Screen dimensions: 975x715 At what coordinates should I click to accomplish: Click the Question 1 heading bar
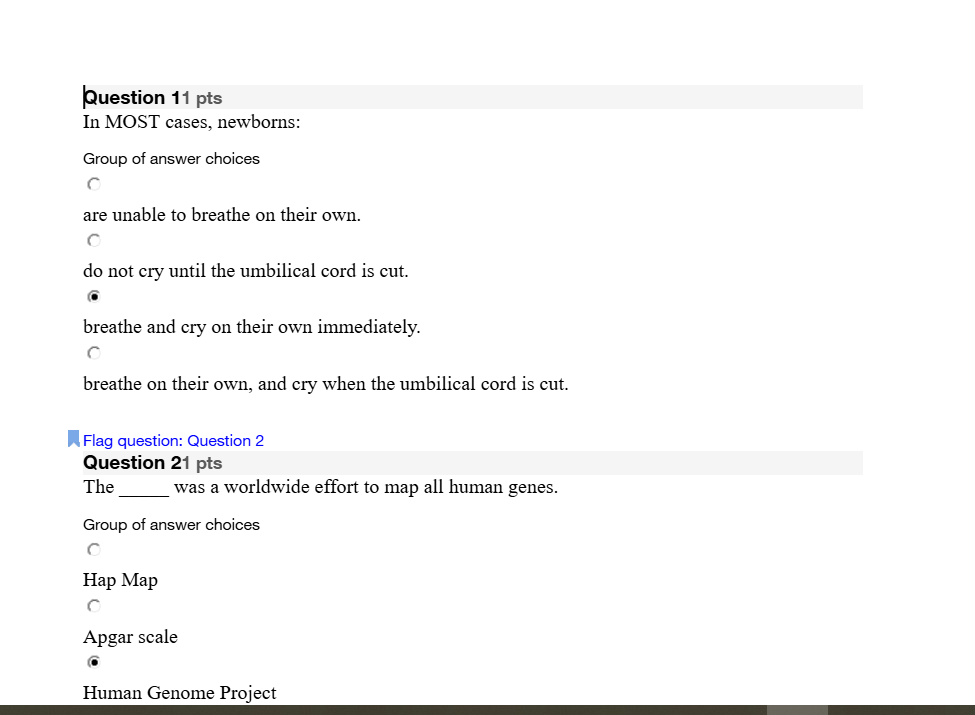pyautogui.click(x=473, y=98)
